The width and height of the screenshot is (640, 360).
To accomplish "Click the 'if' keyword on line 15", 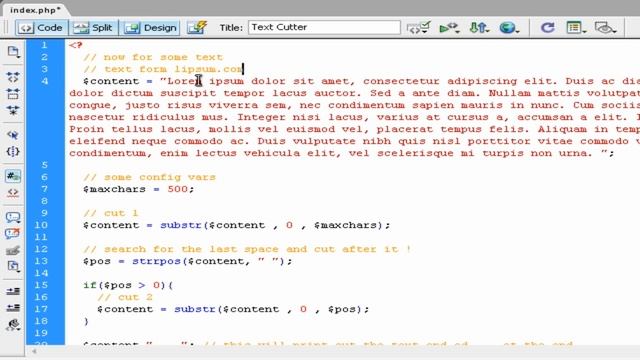I will tap(90, 285).
